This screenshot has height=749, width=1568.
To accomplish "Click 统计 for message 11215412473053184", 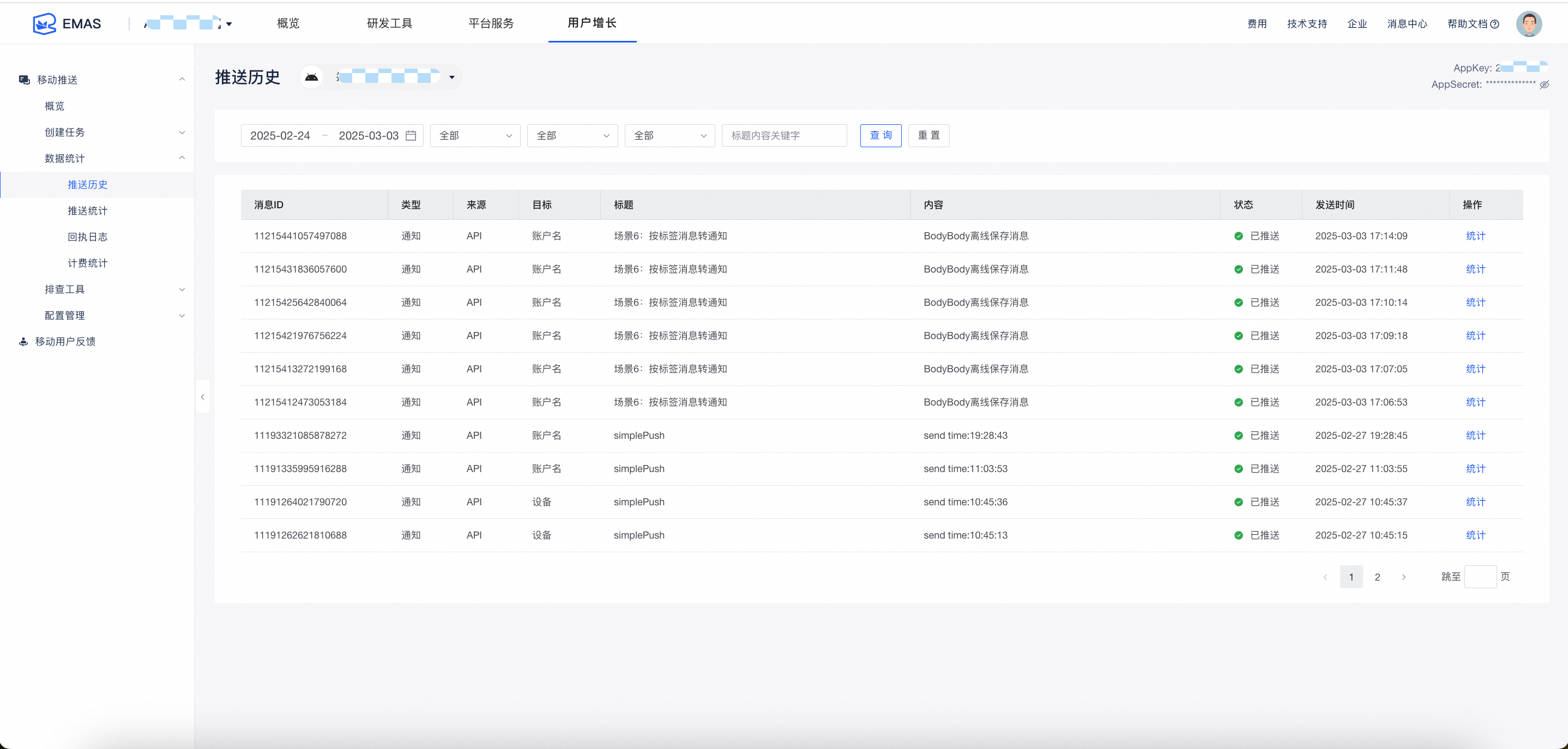I will click(1475, 402).
